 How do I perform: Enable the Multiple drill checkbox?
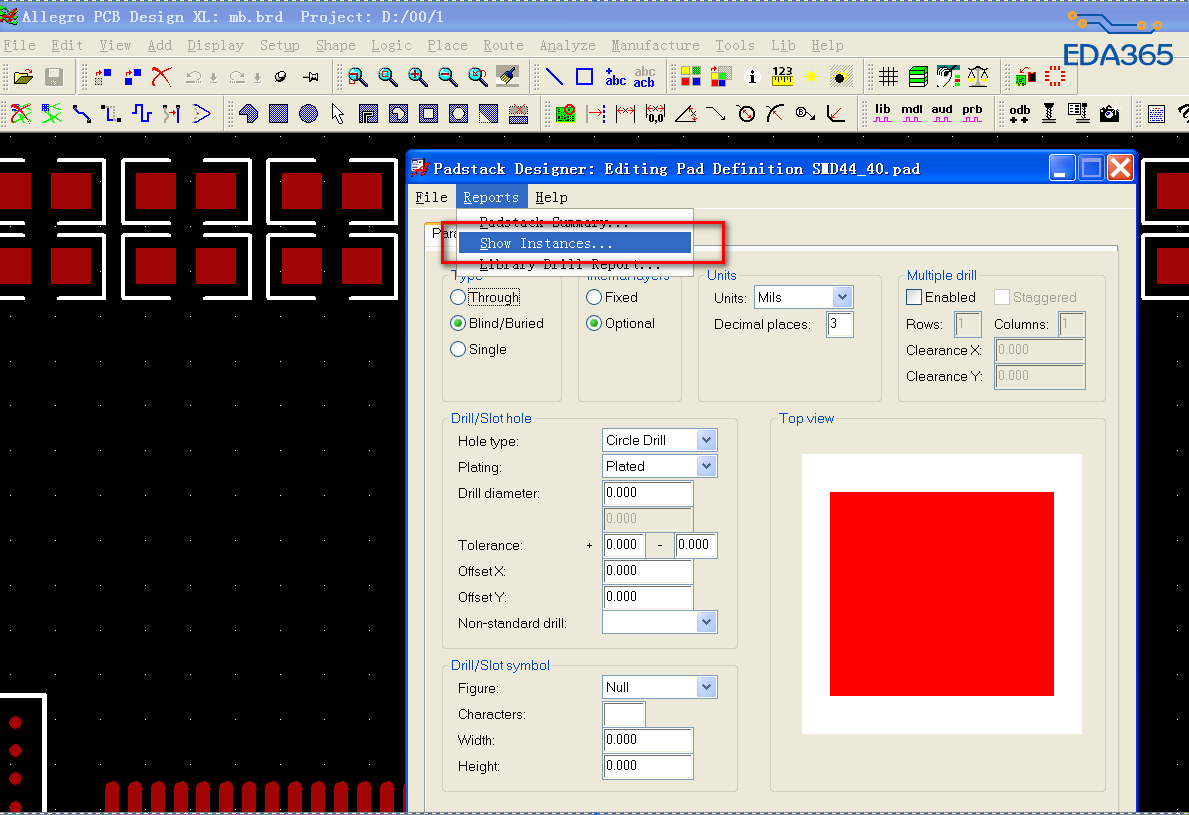click(x=914, y=297)
